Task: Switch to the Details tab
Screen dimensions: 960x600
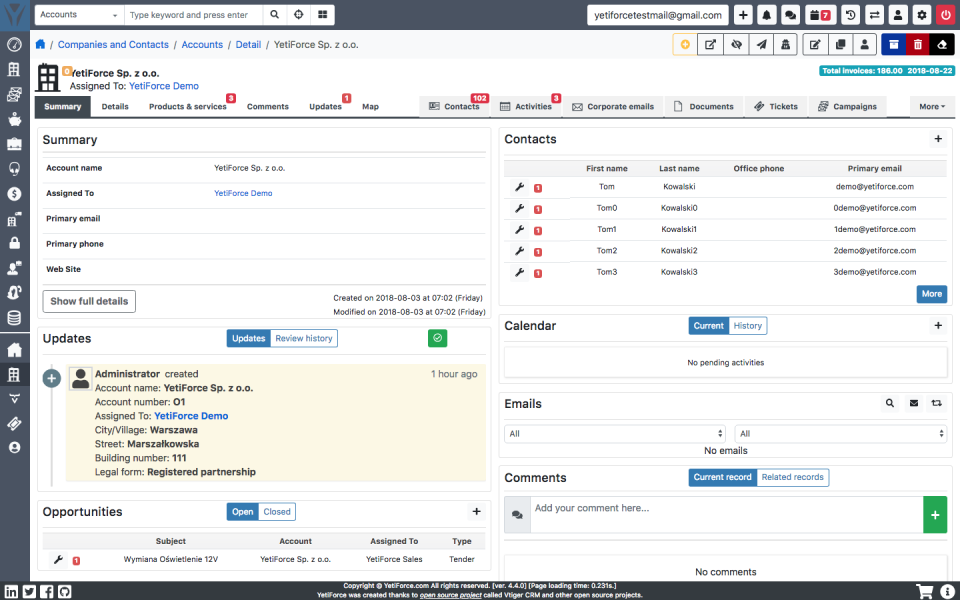Action: pos(115,106)
